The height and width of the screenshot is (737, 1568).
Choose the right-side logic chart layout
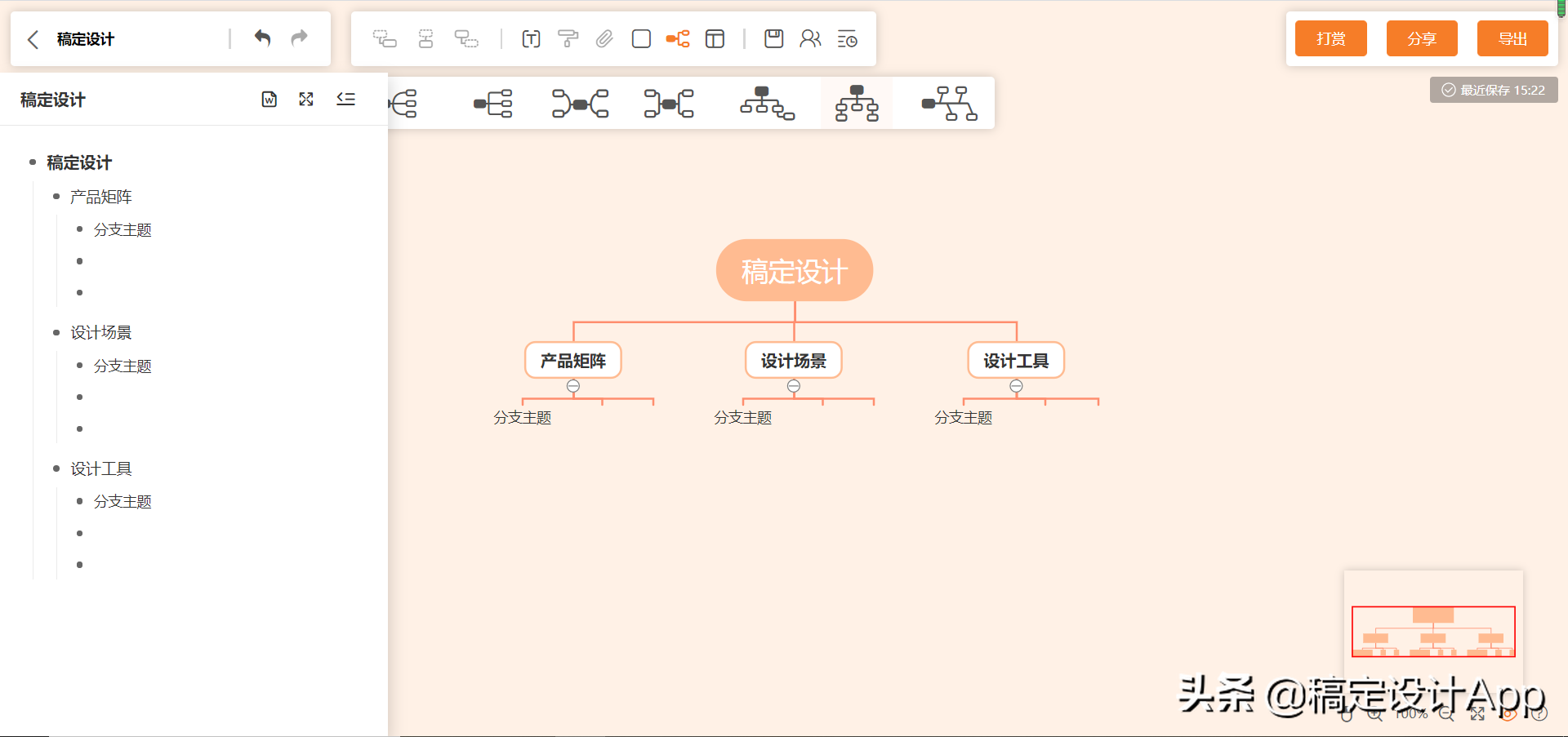click(x=492, y=104)
